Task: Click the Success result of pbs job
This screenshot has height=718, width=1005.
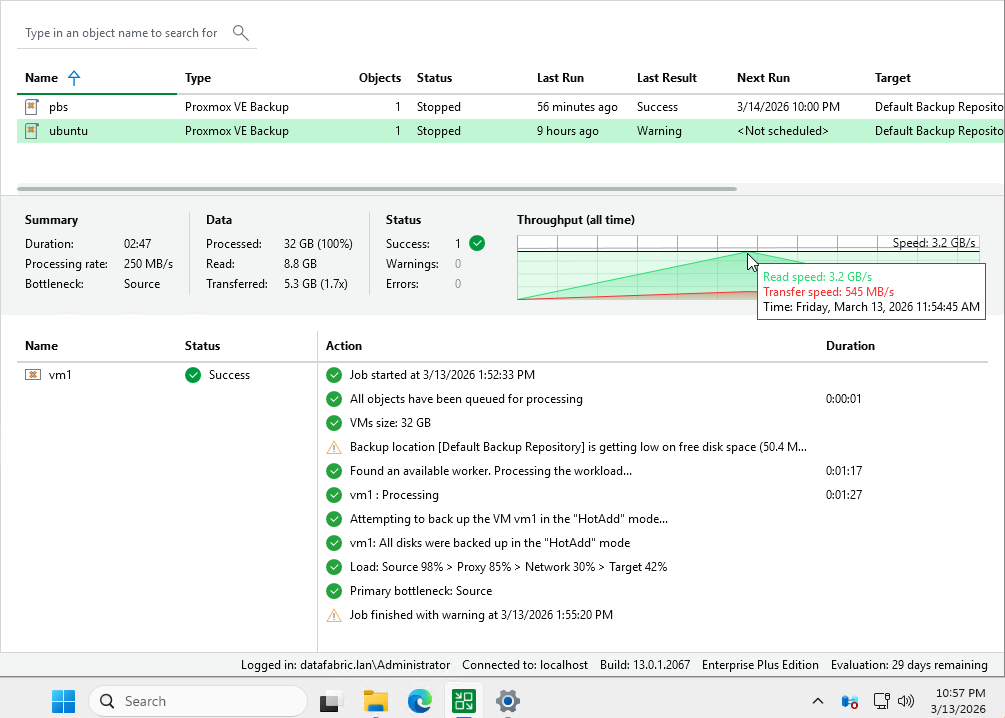Action: (x=657, y=106)
